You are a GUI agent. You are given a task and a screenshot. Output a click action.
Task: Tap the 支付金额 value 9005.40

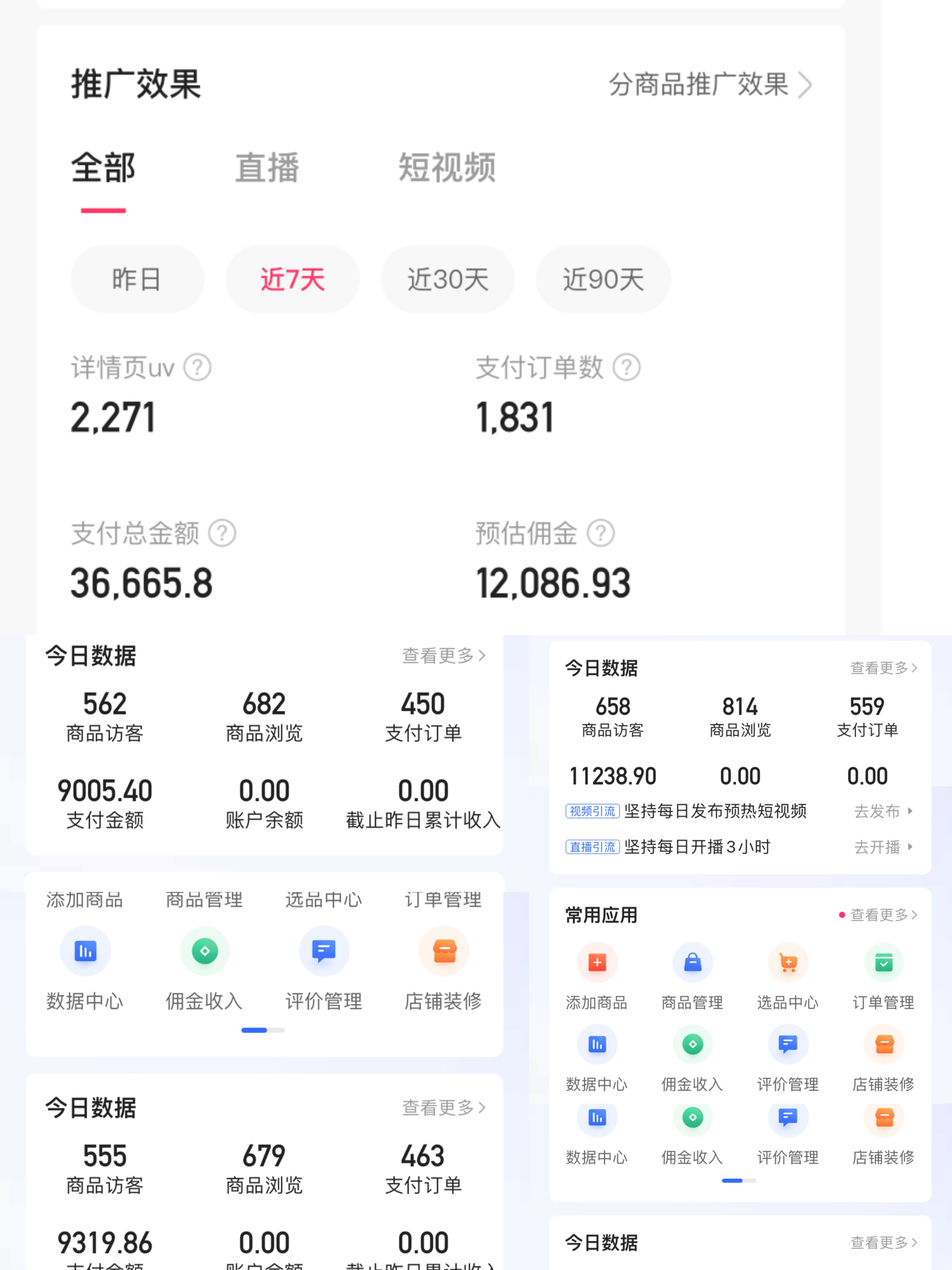[104, 791]
